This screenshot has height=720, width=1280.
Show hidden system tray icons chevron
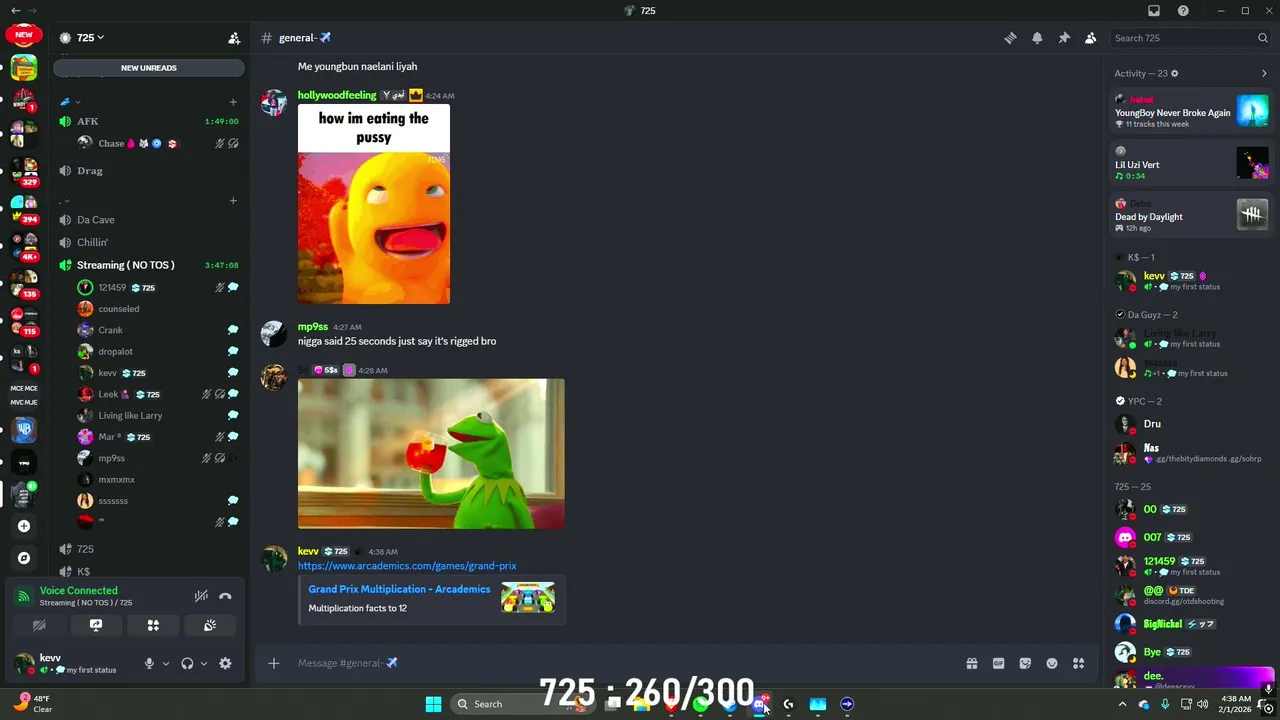1122,704
